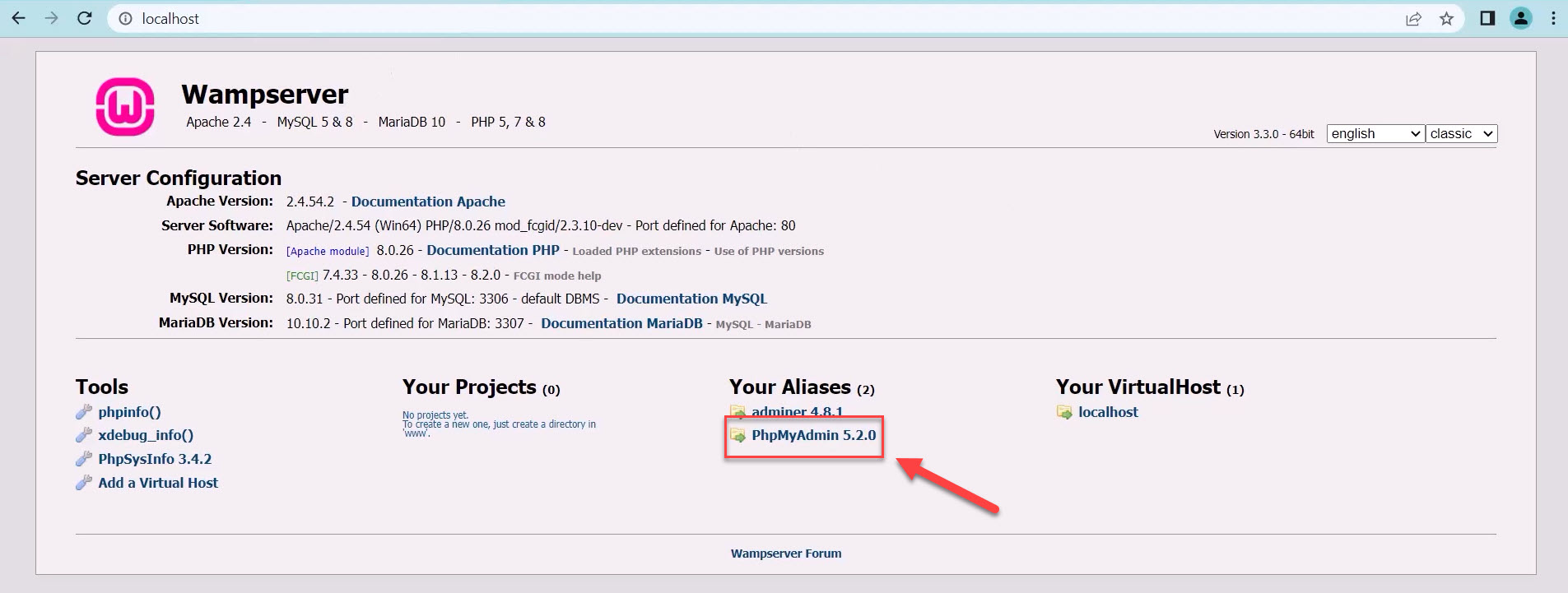The height and width of the screenshot is (593, 1568).
Task: Click the folder icon beside PhpMyAdmin 5.2.0
Action: (738, 435)
